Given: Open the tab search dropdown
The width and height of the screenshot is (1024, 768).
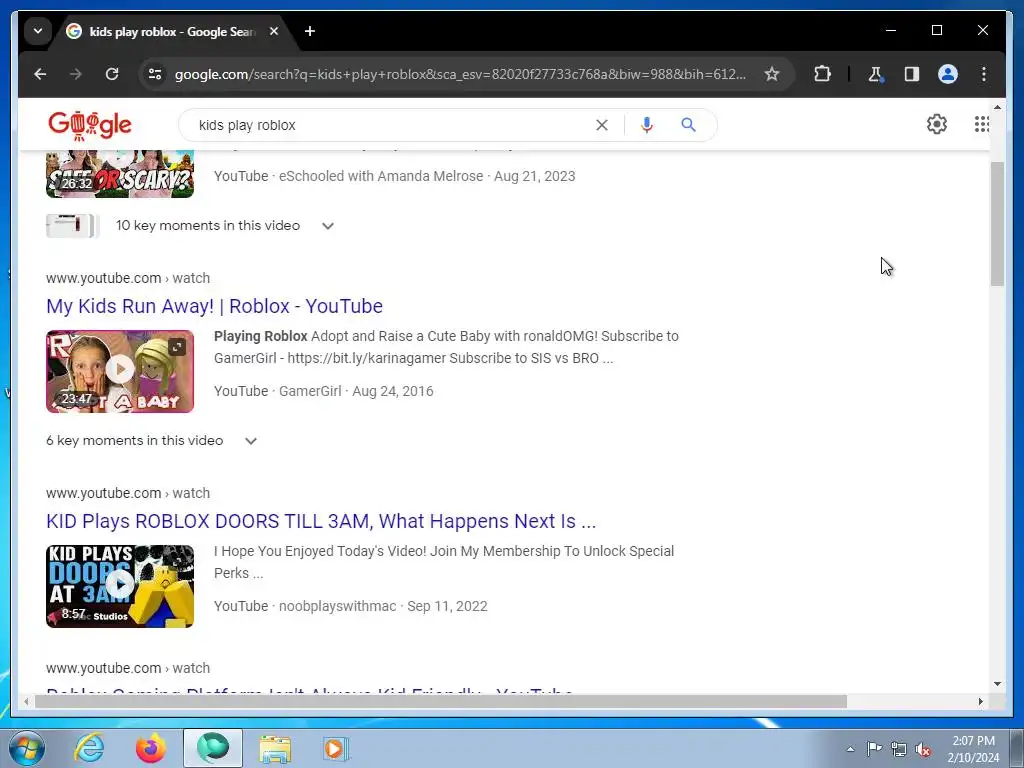Looking at the screenshot, I should (38, 31).
